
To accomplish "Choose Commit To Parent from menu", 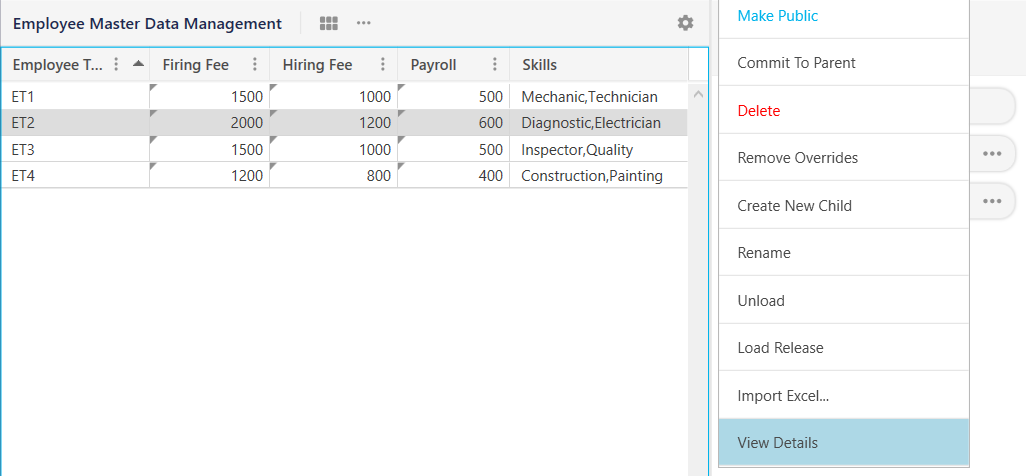I will [843, 63].
